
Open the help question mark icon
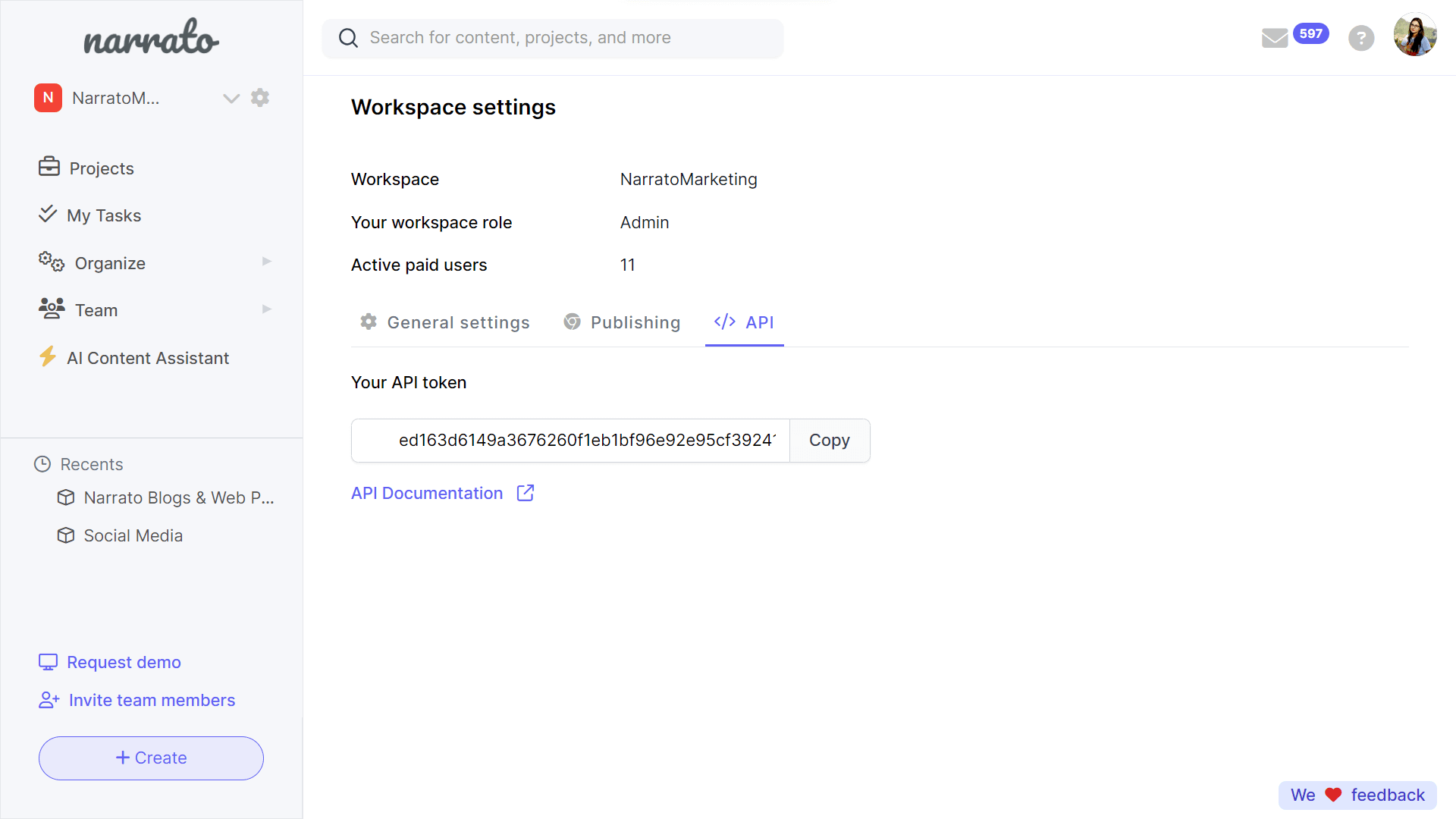coord(1361,38)
